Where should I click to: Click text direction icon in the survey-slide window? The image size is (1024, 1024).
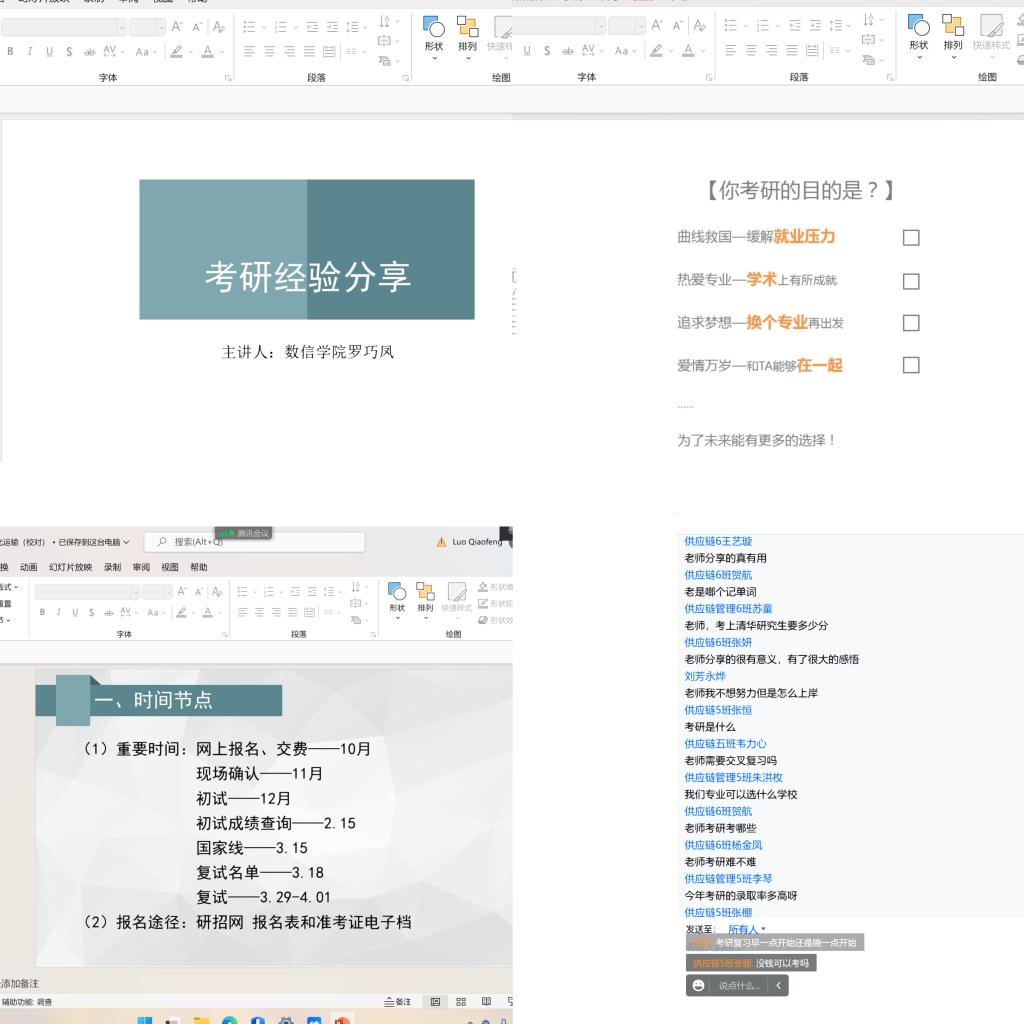click(868, 20)
